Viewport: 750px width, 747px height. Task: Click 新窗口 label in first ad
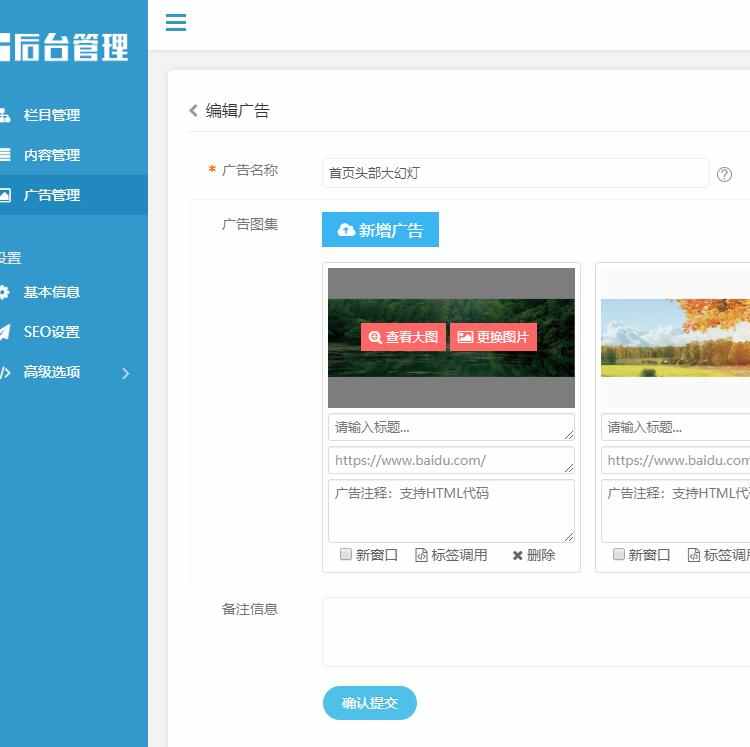click(x=377, y=555)
